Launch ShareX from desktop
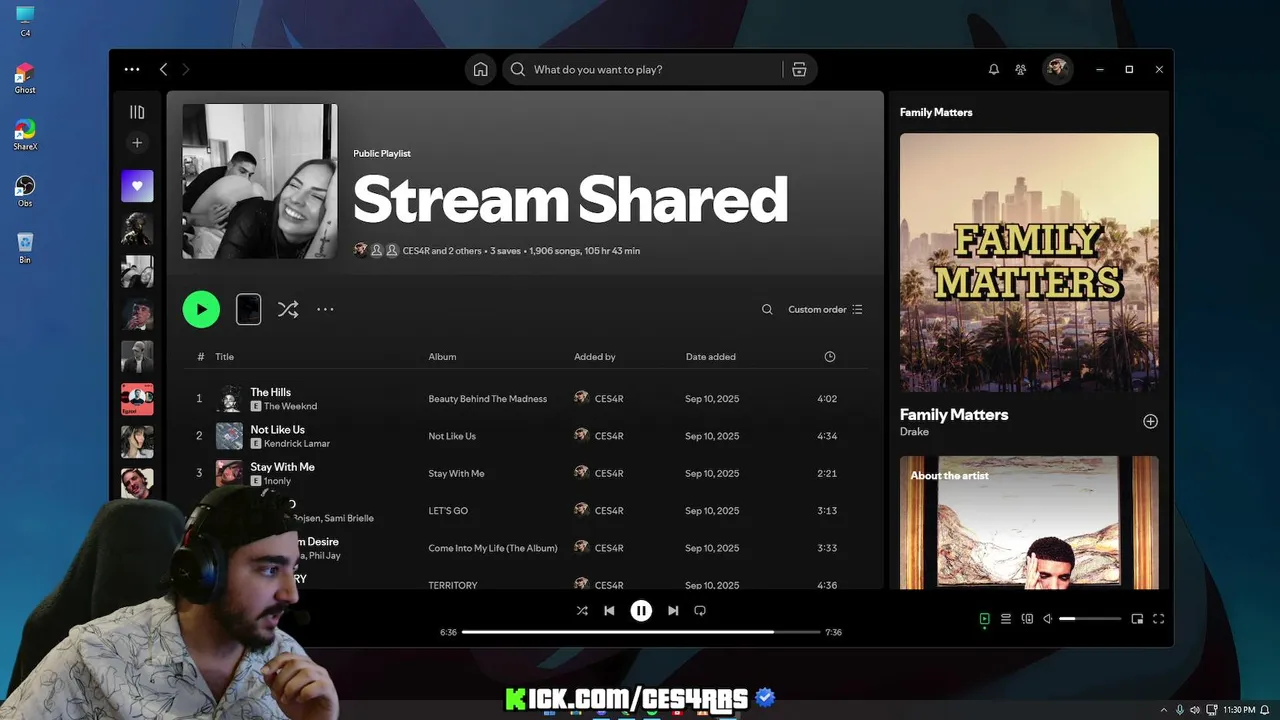The width and height of the screenshot is (1280, 720). [x=25, y=135]
